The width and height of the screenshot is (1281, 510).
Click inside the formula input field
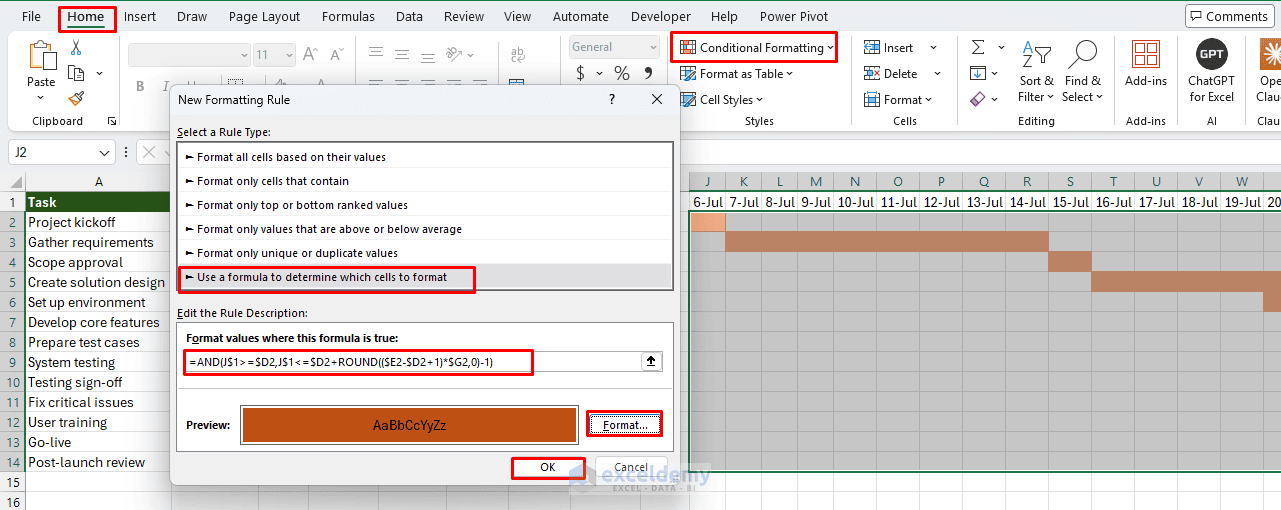pos(412,362)
